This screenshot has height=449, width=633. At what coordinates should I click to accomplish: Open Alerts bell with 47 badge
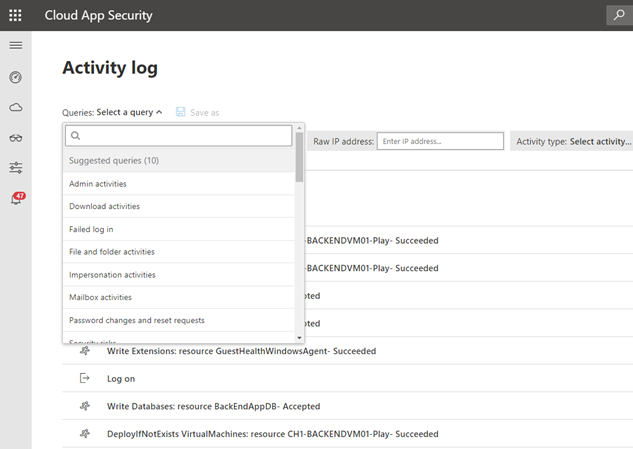coord(16,199)
